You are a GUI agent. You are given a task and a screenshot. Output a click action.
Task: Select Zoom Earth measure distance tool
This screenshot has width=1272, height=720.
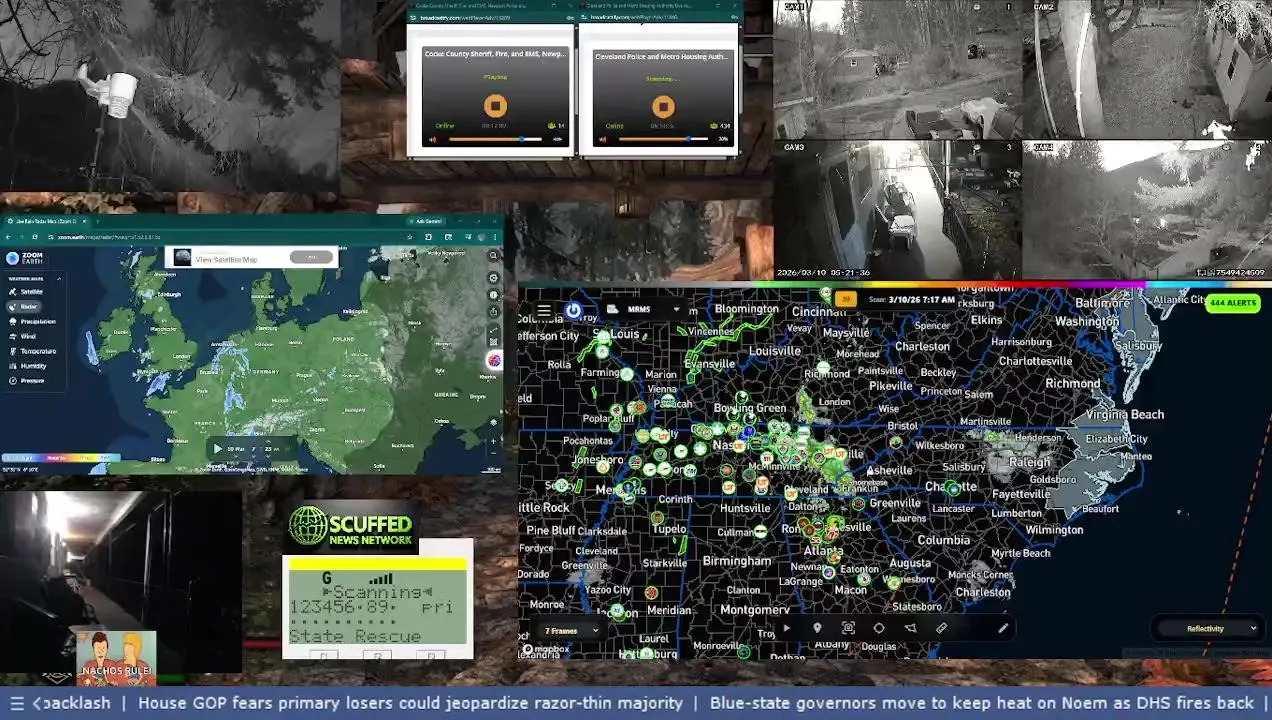coord(494,329)
